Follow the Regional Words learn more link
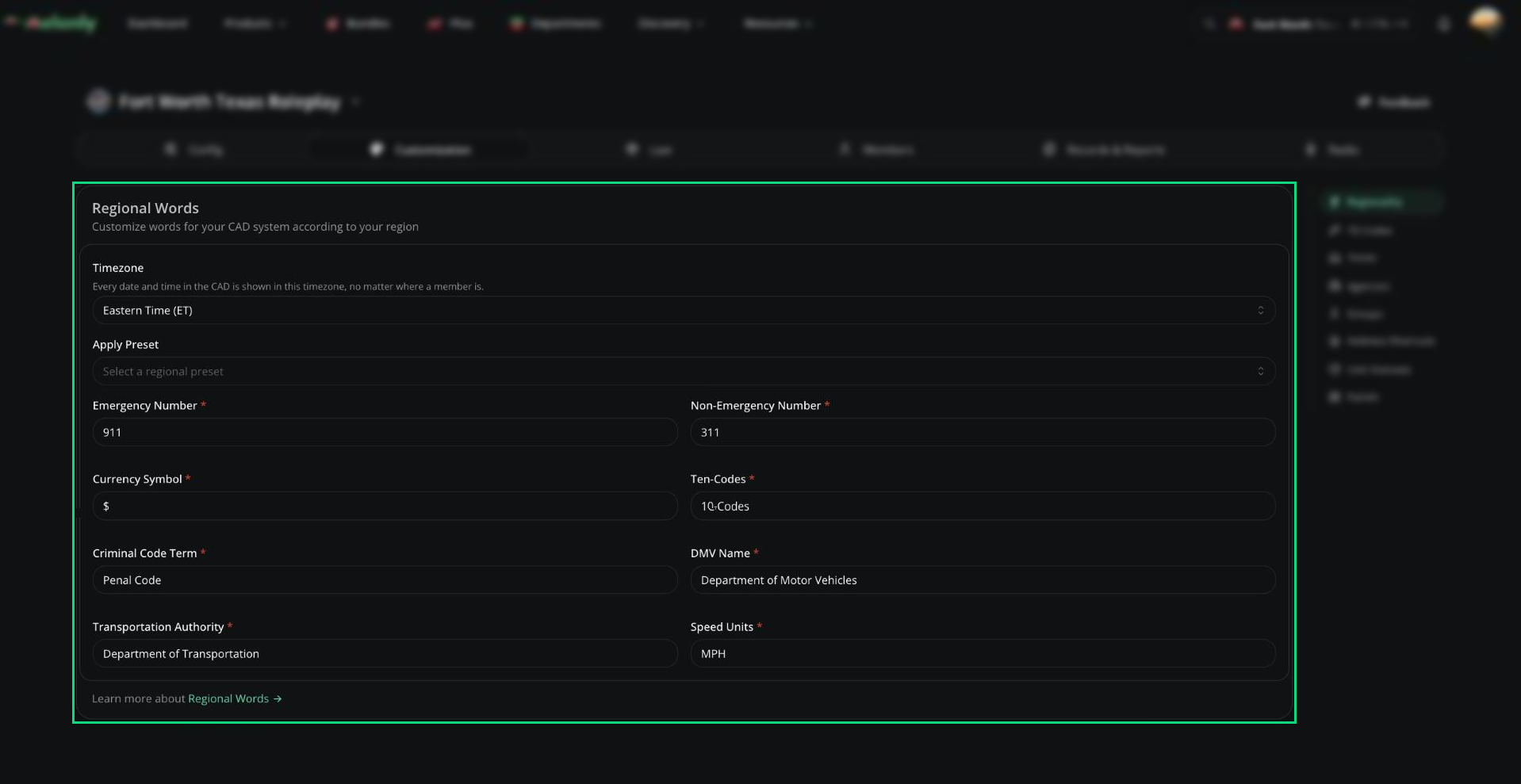 pos(235,698)
